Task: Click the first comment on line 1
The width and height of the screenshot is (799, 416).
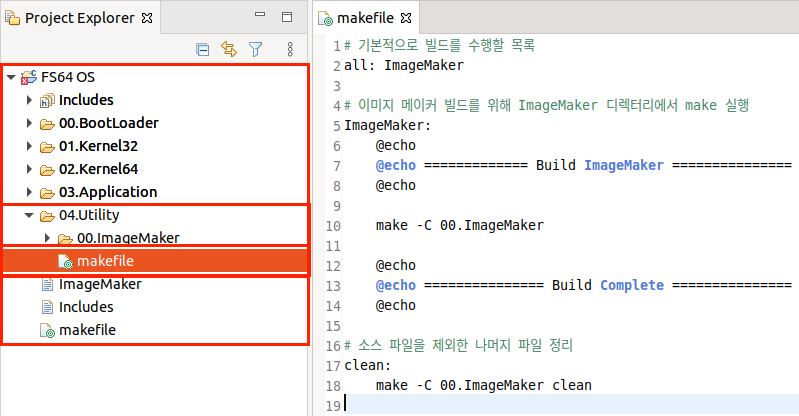Action: point(439,45)
